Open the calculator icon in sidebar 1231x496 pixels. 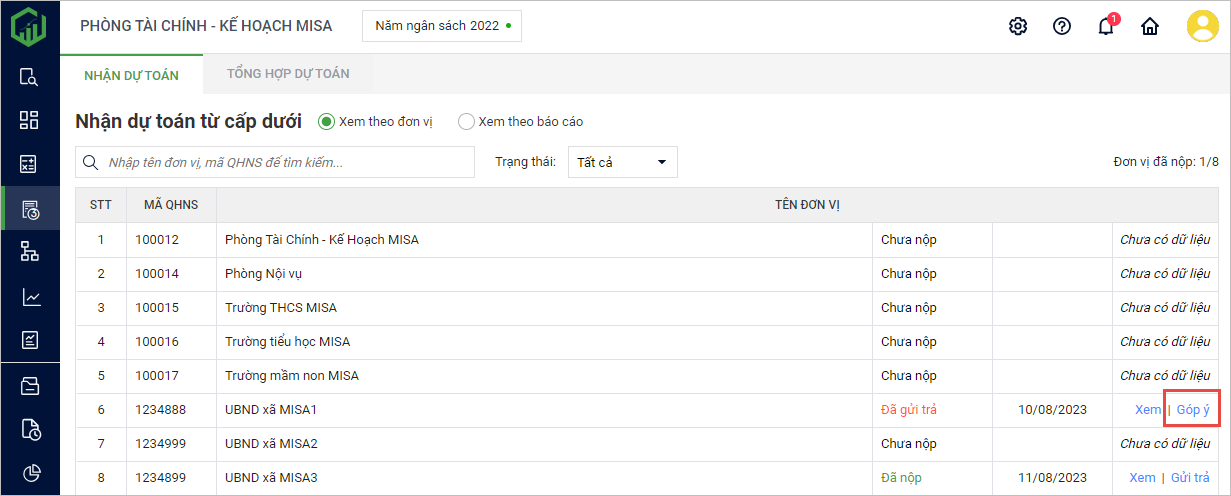(x=29, y=164)
